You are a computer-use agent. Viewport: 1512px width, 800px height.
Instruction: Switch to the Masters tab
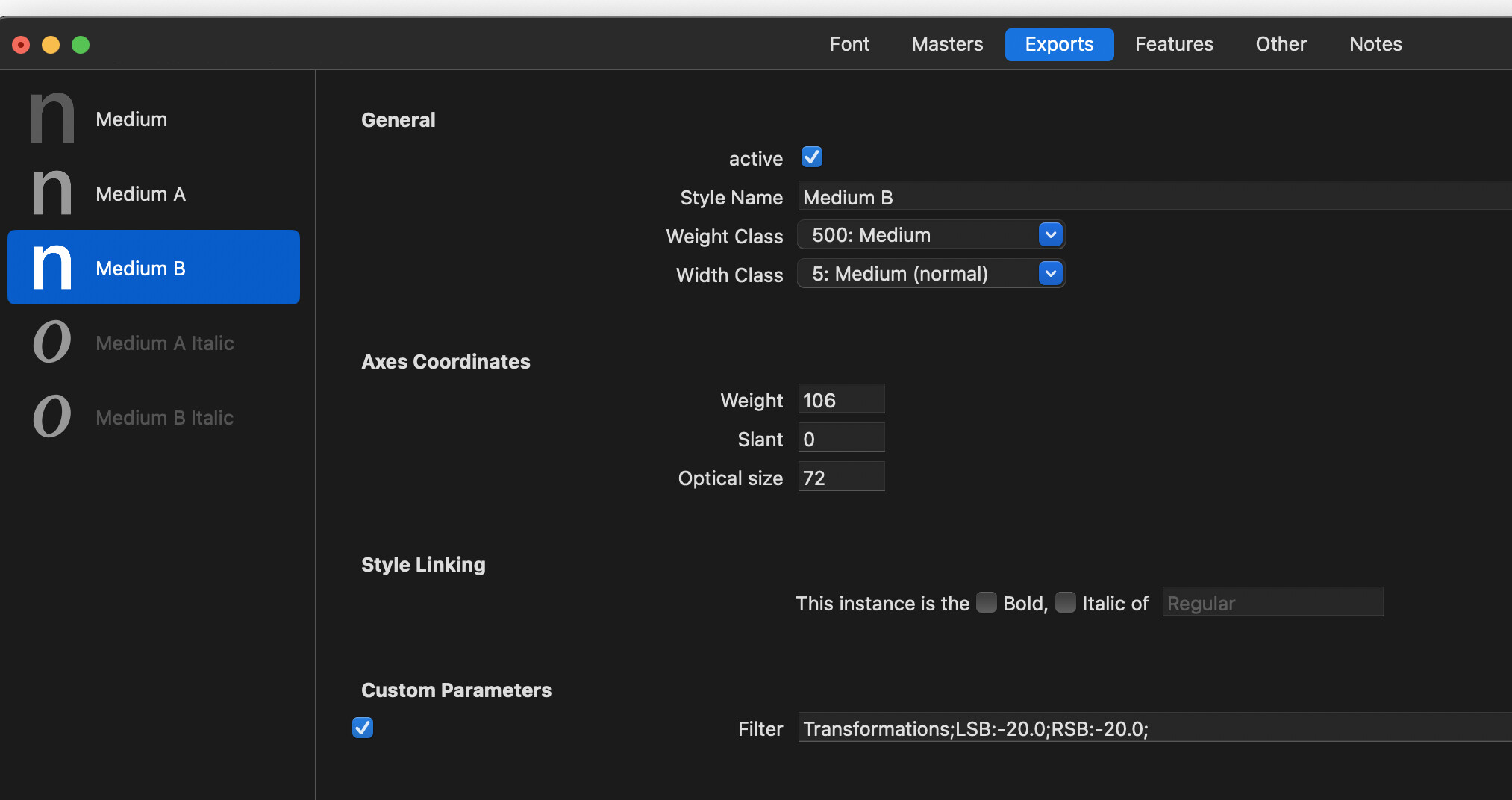pos(947,44)
